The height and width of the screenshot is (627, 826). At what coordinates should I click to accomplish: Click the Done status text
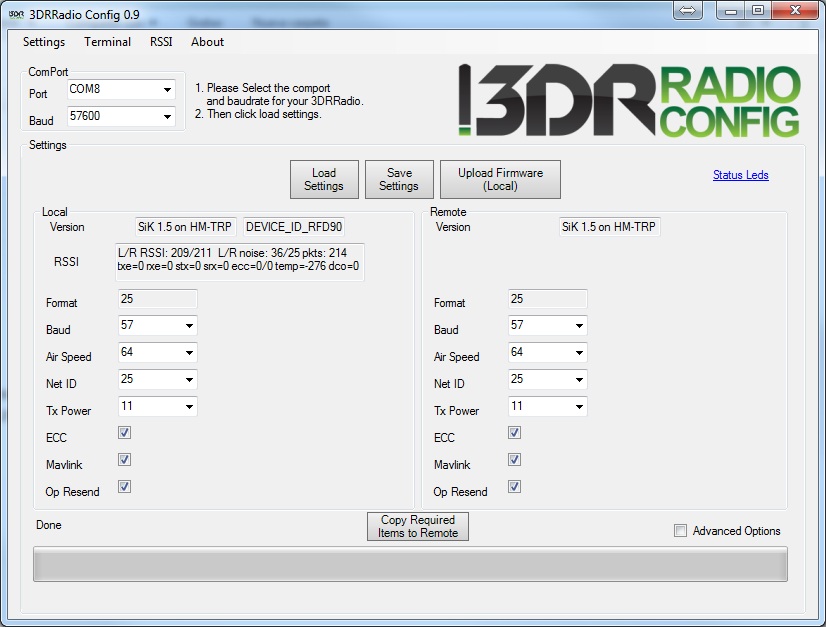pos(48,525)
